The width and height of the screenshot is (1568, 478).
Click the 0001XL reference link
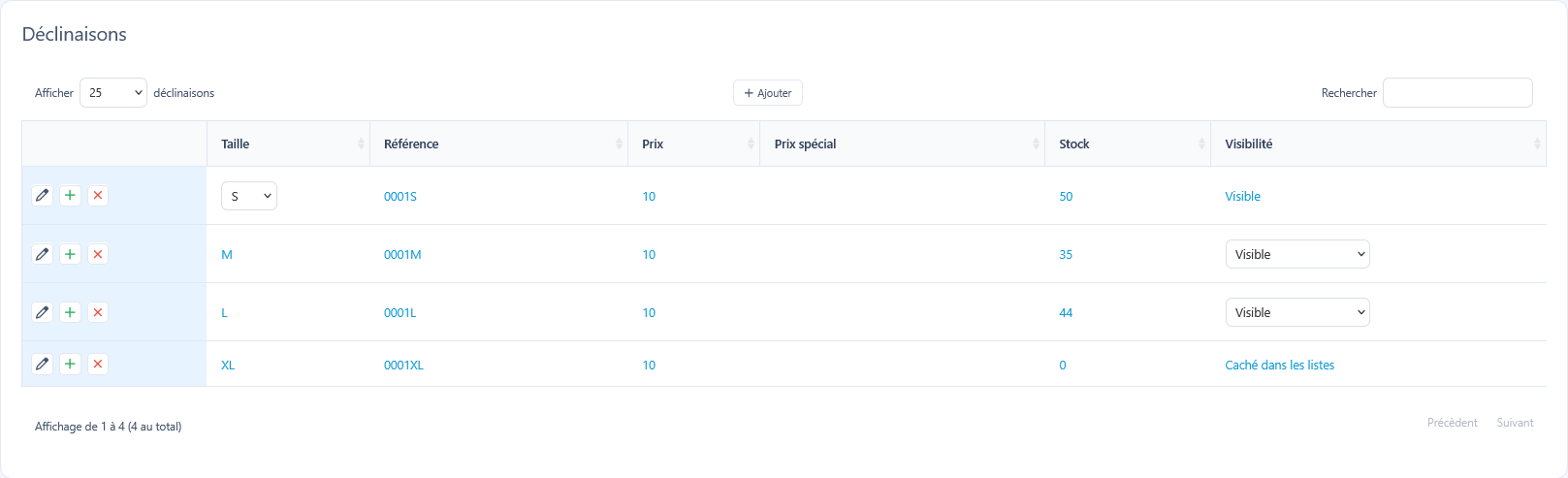click(x=403, y=366)
